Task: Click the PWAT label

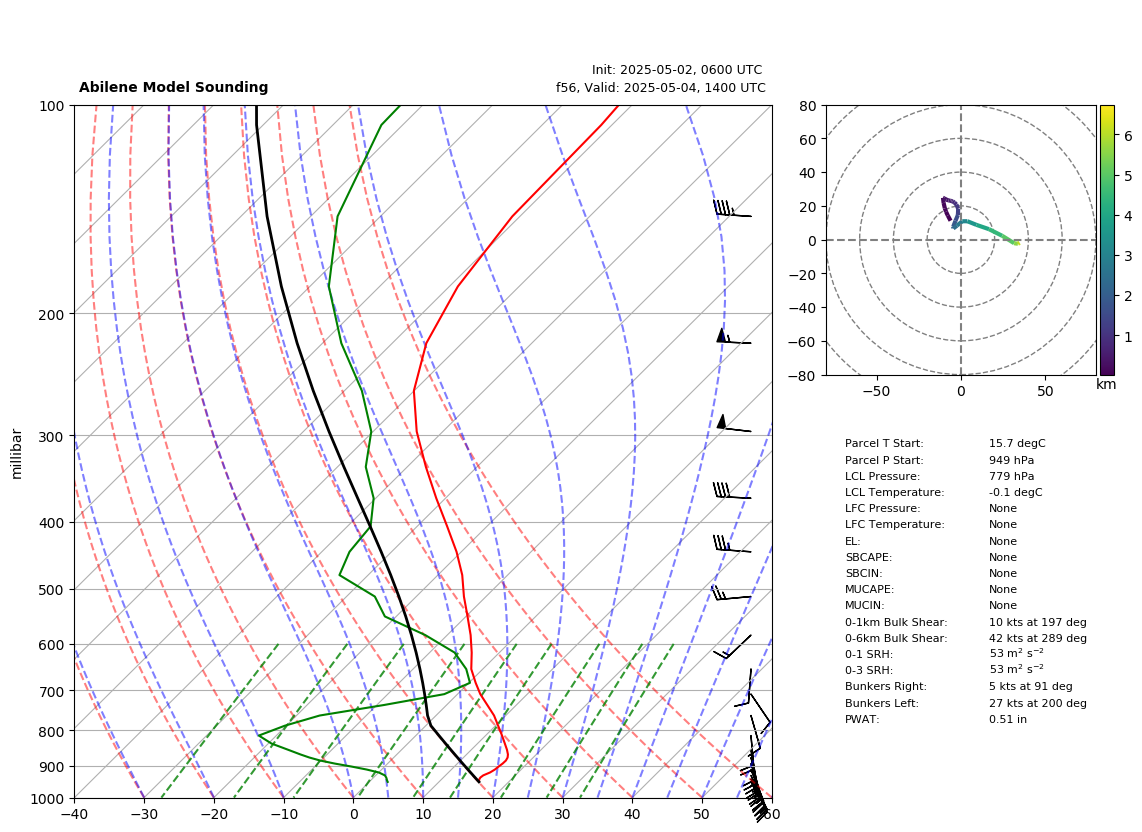Action: (x=862, y=719)
